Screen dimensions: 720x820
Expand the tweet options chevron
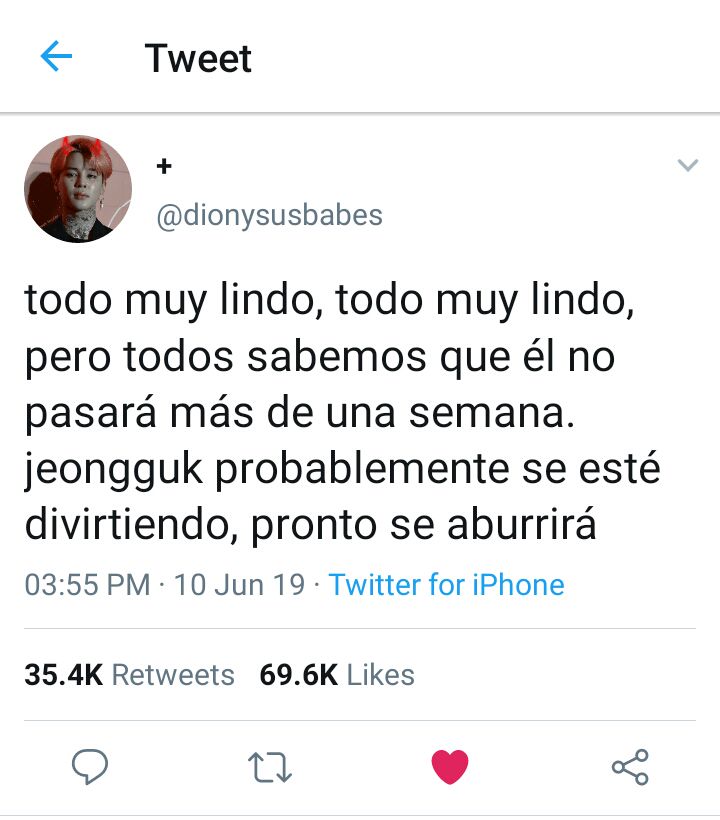click(x=688, y=165)
